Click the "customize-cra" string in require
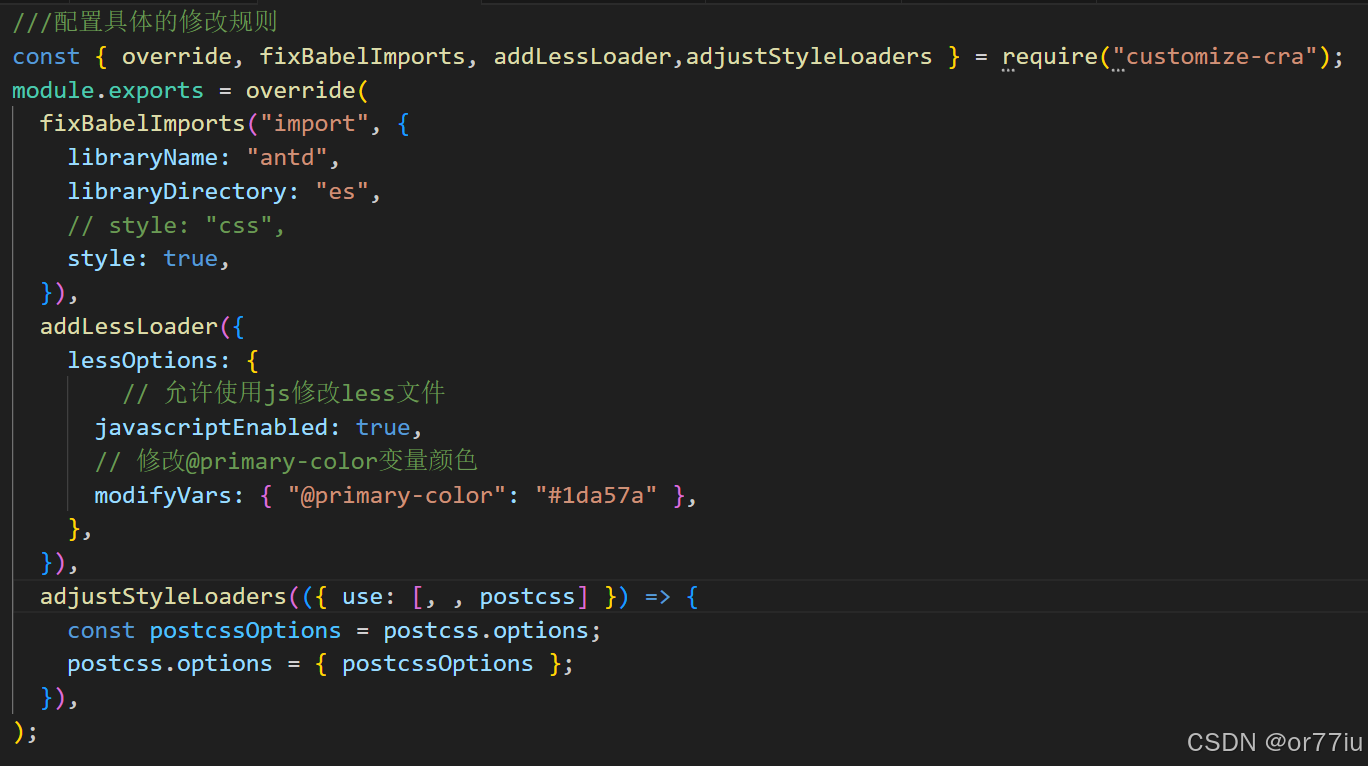 pyautogui.click(x=1217, y=56)
